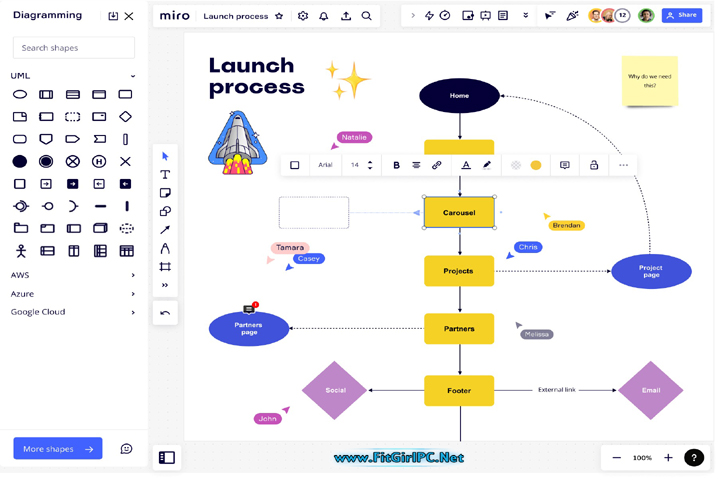Select the sticky note tool

click(x=165, y=193)
